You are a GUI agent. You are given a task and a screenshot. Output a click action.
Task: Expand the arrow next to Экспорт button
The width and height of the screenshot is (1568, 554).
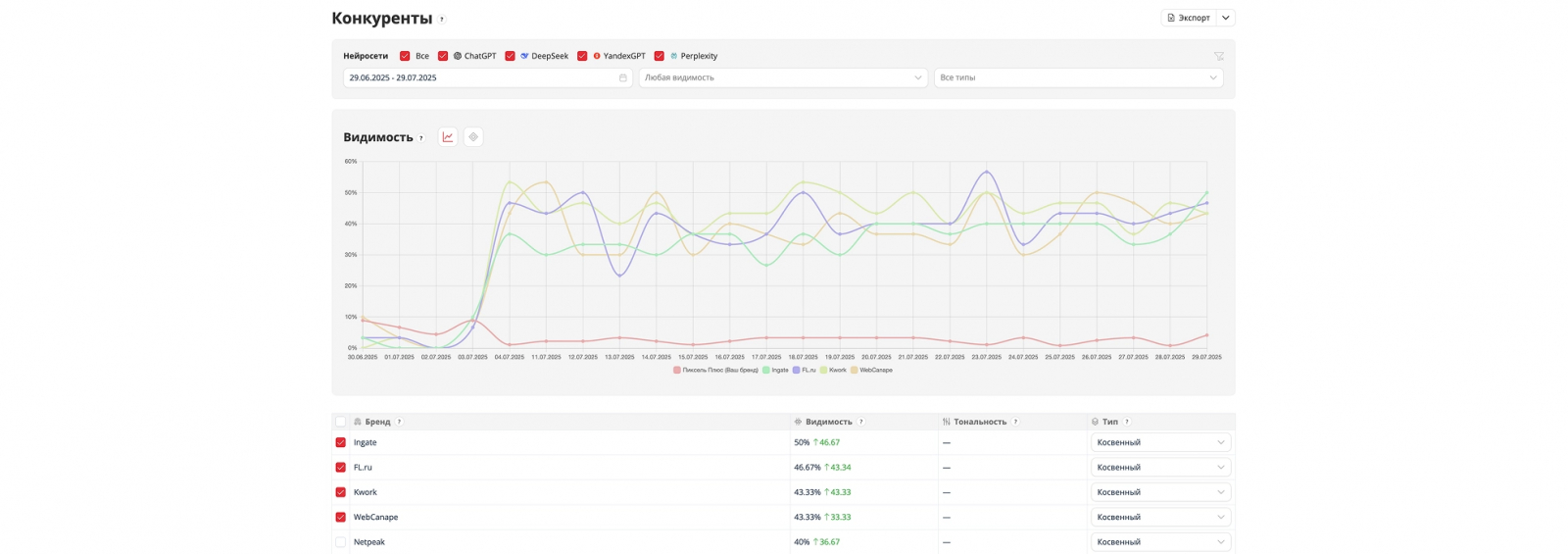click(x=1226, y=18)
